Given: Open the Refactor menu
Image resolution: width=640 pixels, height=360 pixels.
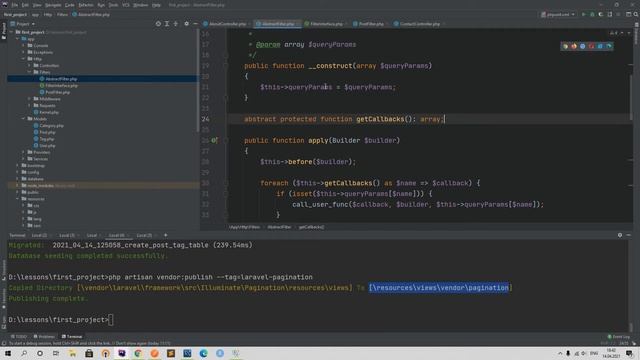Looking at the screenshot, I should pos(86,5).
